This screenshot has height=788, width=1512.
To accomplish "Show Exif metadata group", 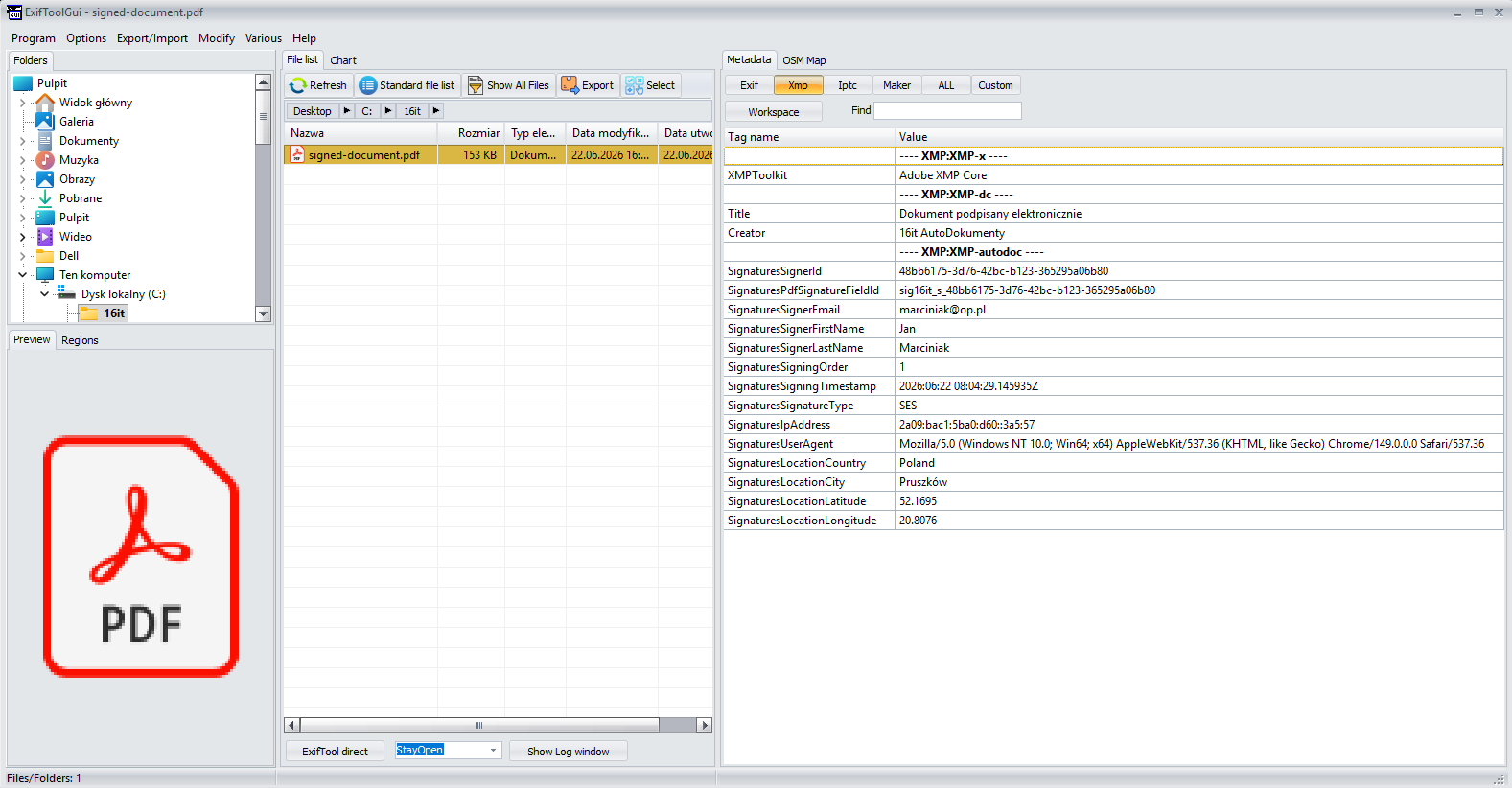I will pos(749,85).
